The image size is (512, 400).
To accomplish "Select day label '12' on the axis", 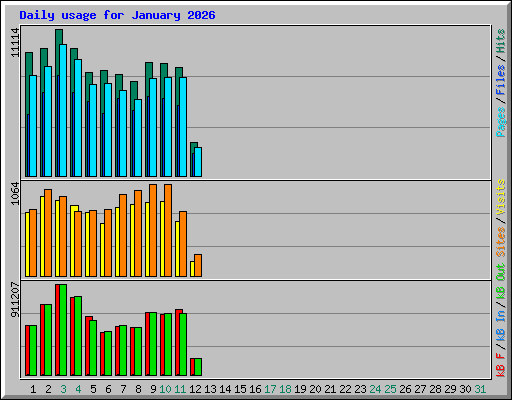I will click(x=195, y=389).
